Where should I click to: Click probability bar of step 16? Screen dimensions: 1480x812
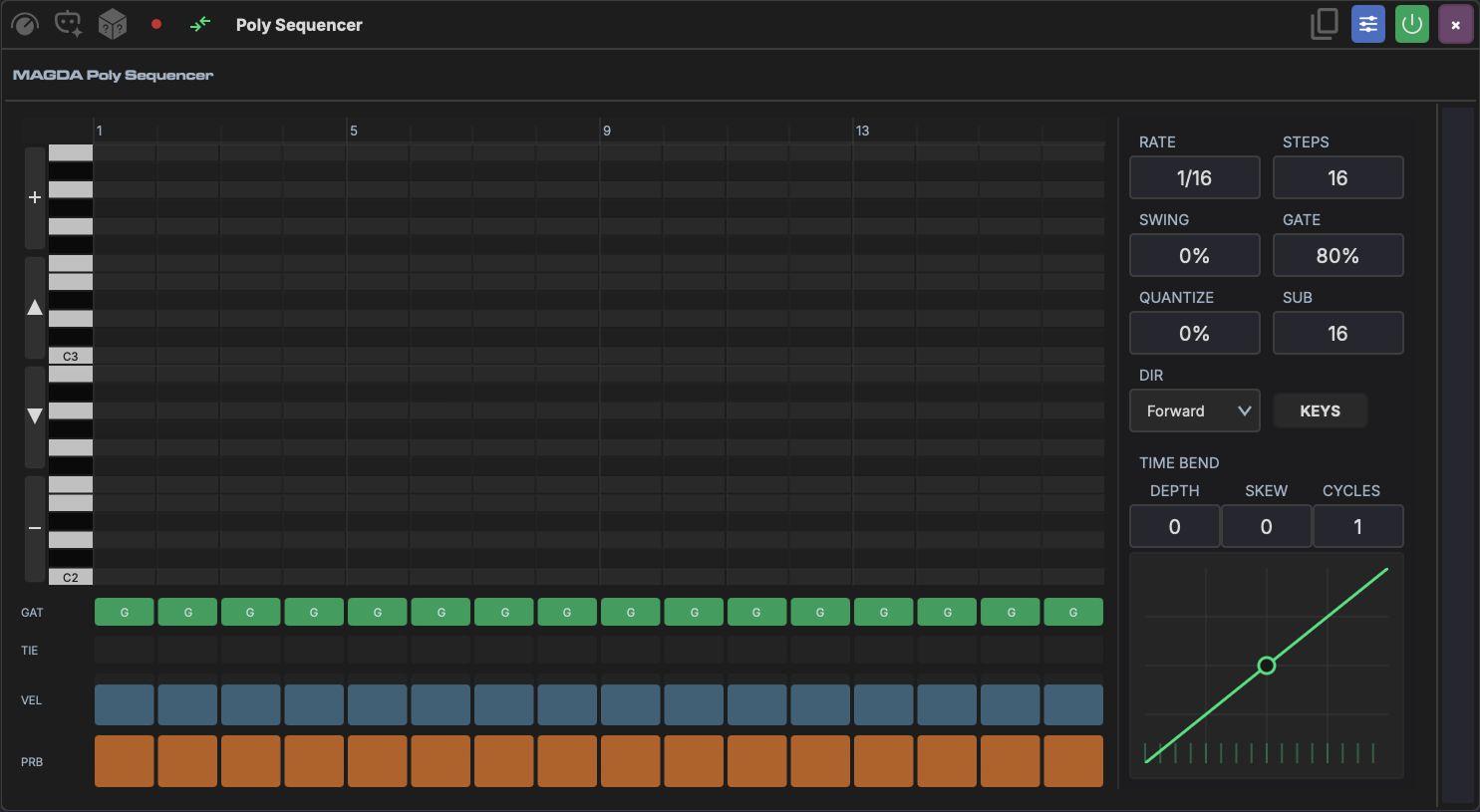click(x=1073, y=761)
